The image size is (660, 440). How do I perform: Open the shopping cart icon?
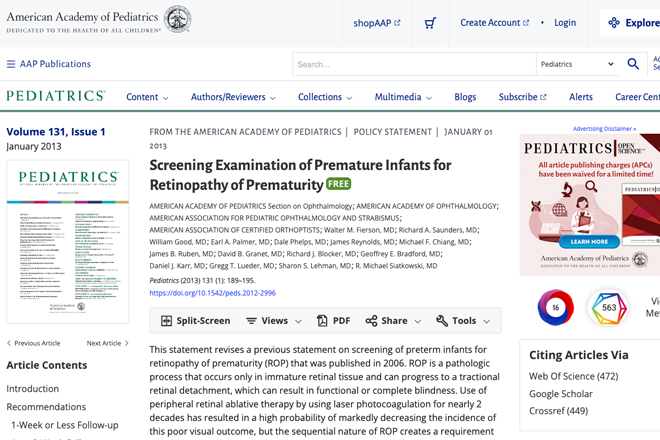click(430, 23)
